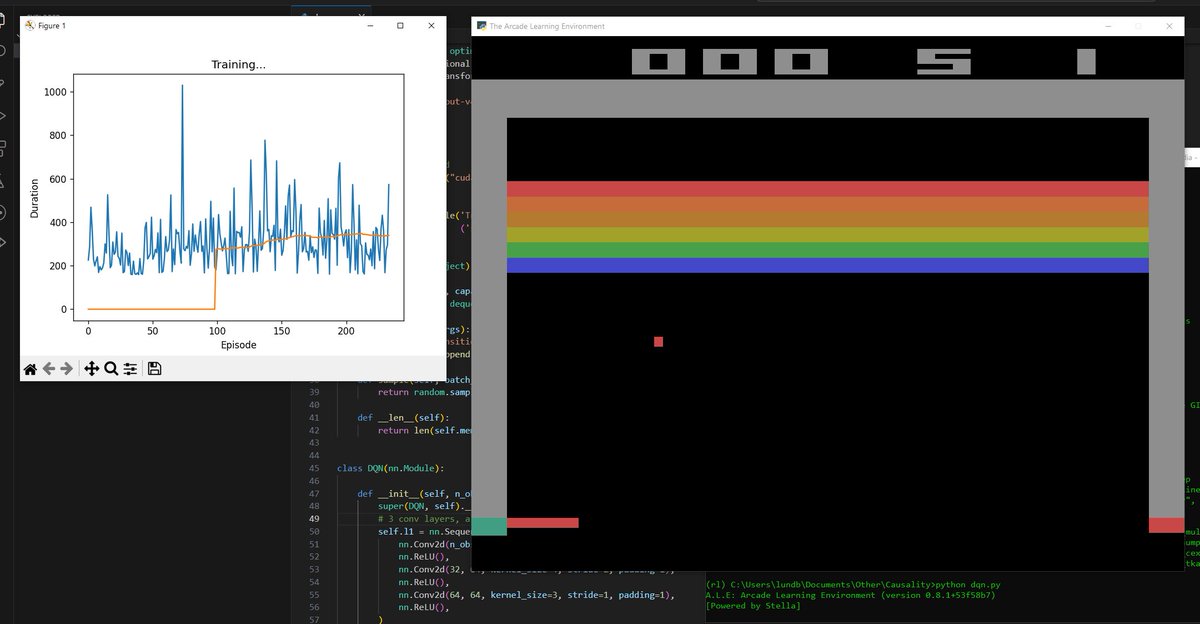Click the red paddle in Breakout game
This screenshot has height=624, width=1200.
click(543, 523)
